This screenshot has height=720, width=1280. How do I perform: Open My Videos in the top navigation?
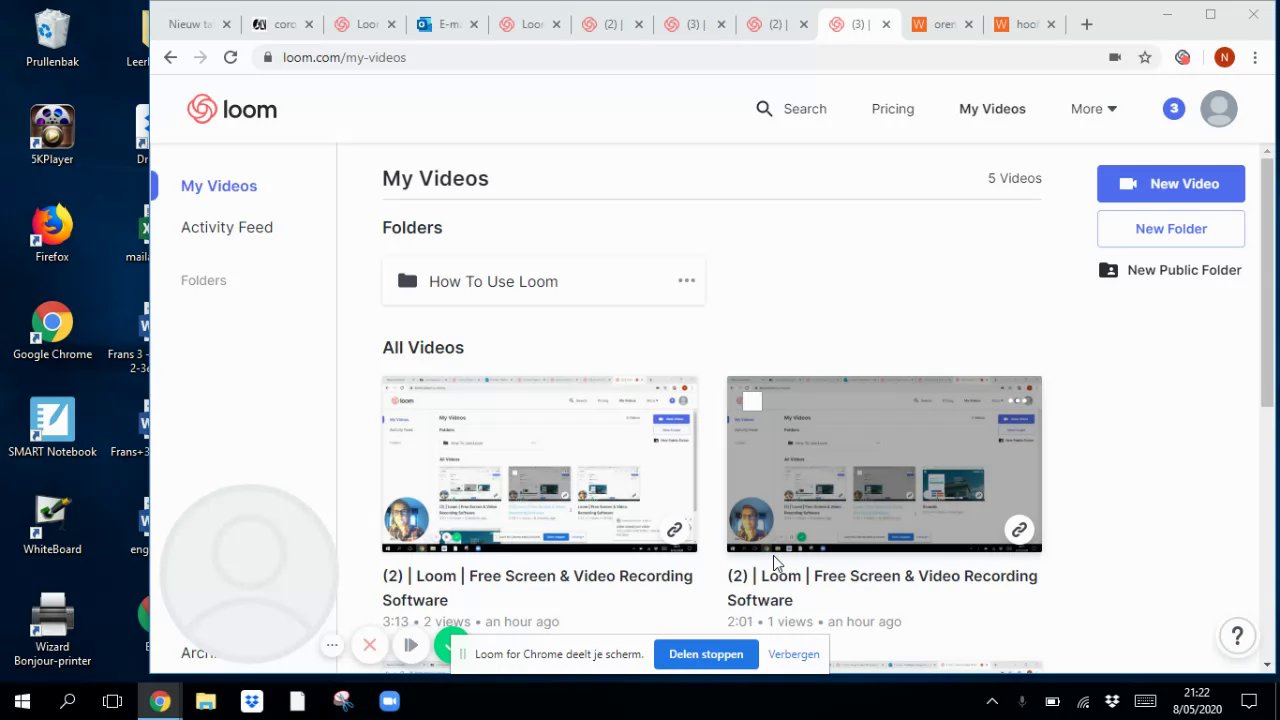pyautogui.click(x=992, y=109)
